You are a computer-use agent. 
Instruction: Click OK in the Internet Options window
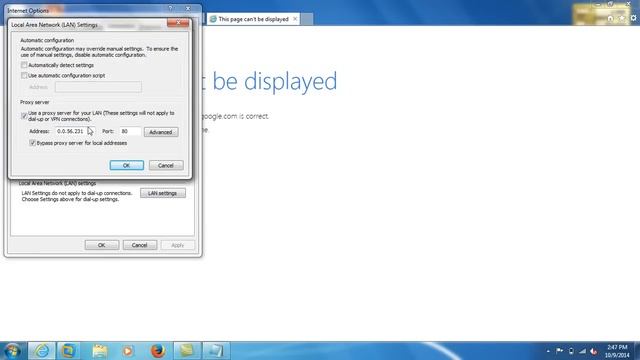click(102, 245)
